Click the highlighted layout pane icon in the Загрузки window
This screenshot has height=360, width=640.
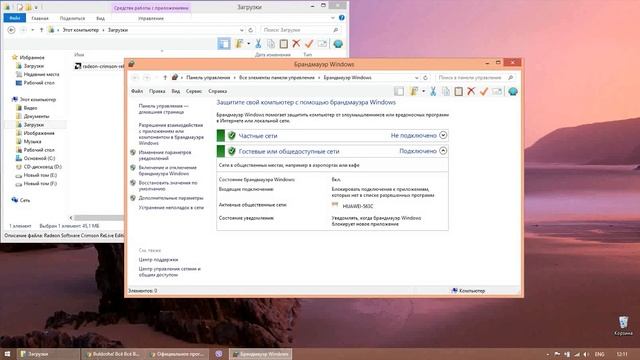224,44
